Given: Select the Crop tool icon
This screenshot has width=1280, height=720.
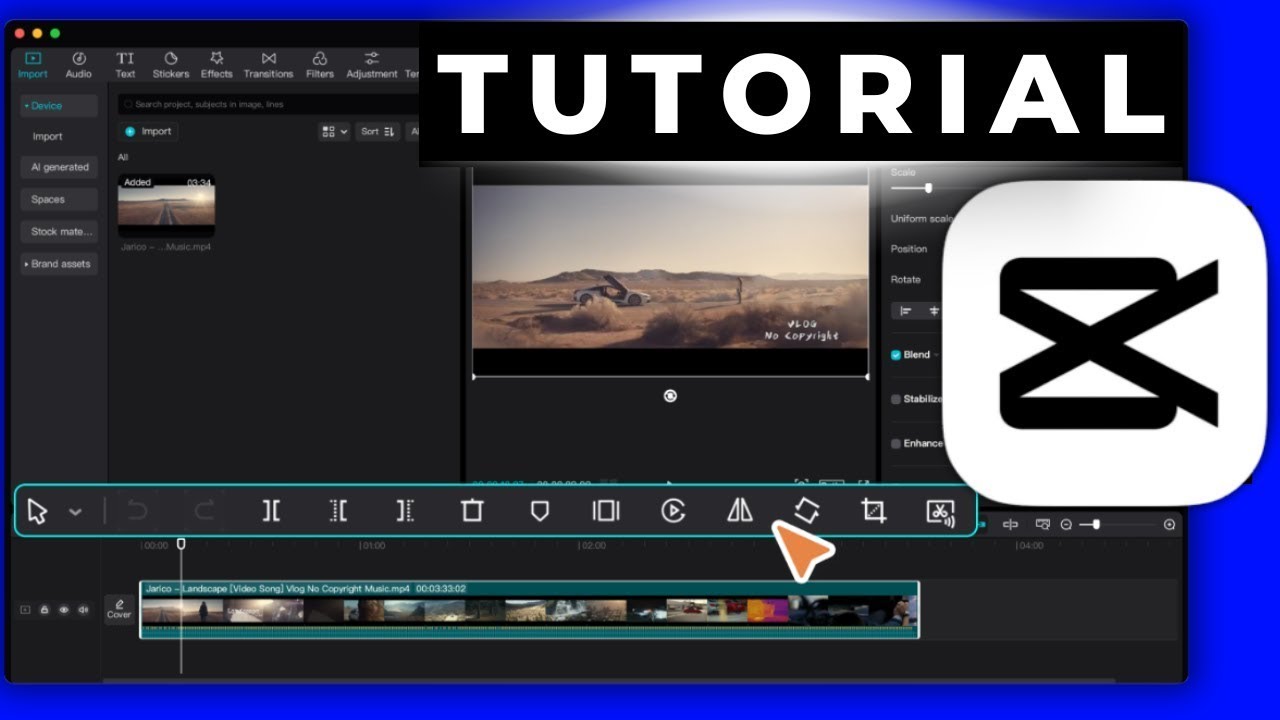Looking at the screenshot, I should (874, 511).
